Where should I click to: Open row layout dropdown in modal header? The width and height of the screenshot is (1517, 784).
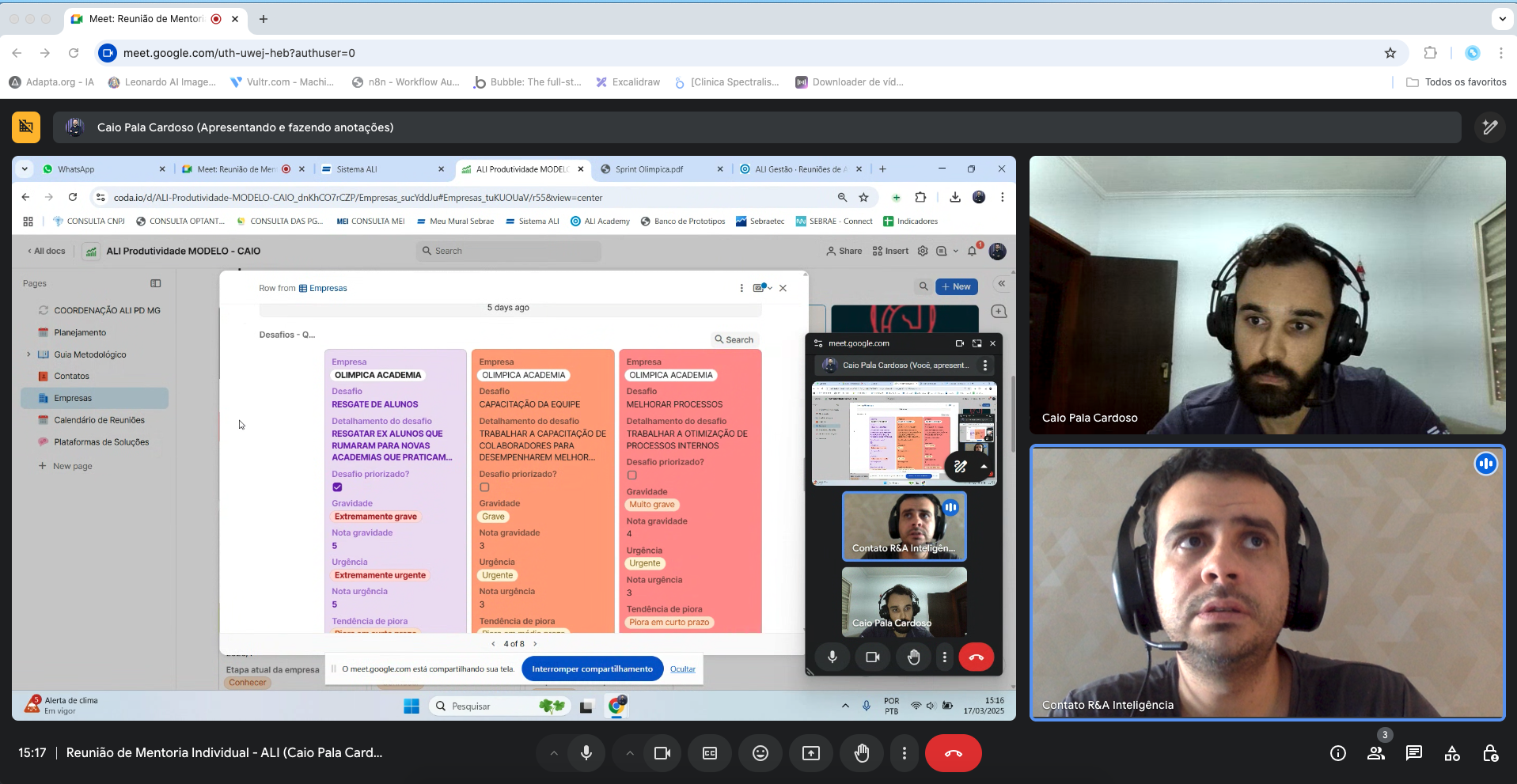pyautogui.click(x=762, y=288)
